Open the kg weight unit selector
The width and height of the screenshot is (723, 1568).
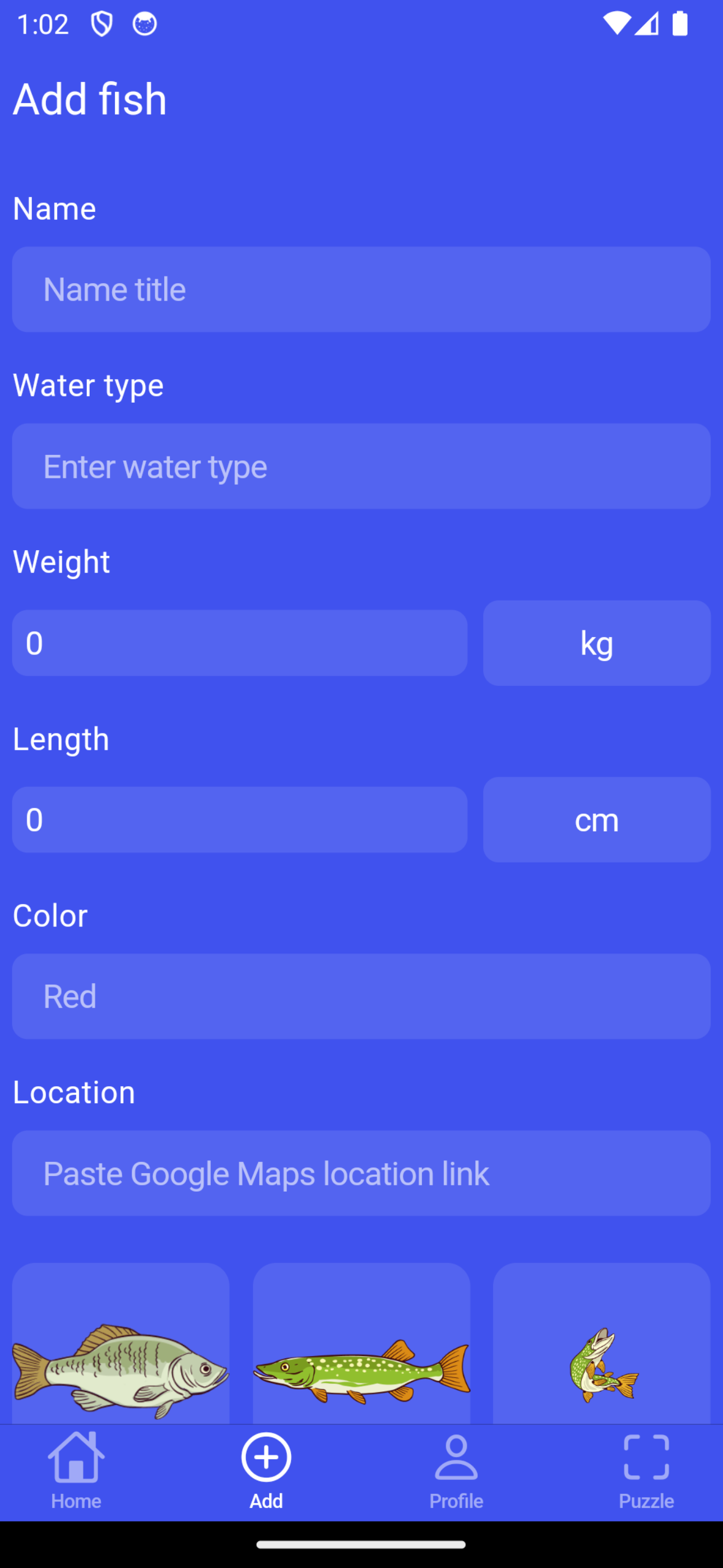coord(596,643)
